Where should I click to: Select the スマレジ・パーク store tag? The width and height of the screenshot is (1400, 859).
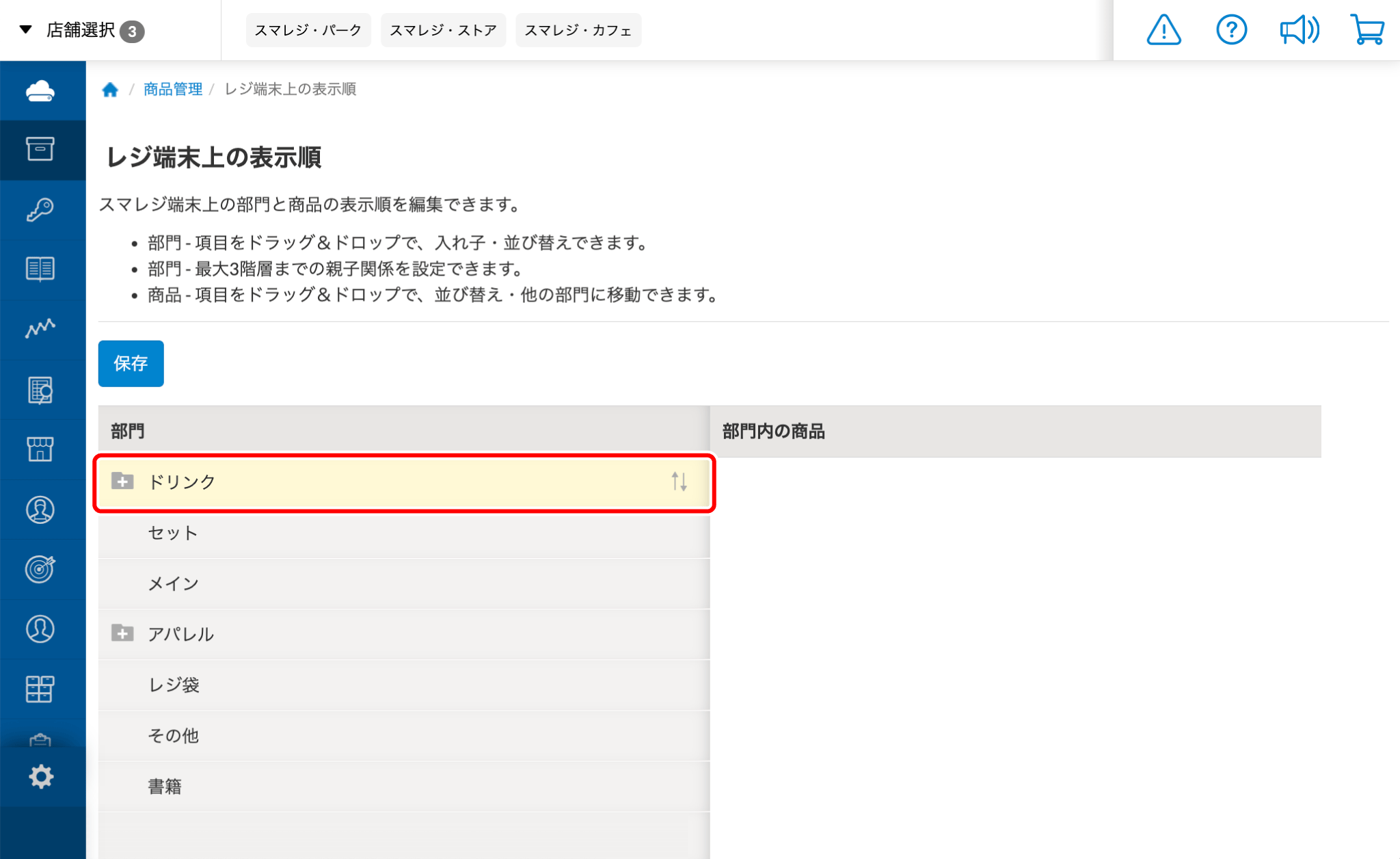click(308, 30)
